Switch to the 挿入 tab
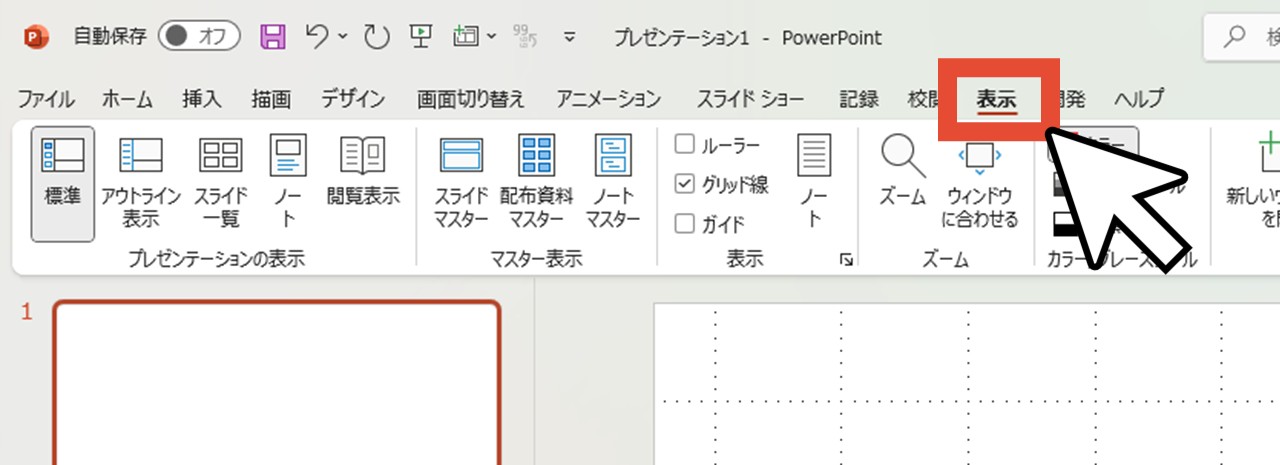 point(201,99)
